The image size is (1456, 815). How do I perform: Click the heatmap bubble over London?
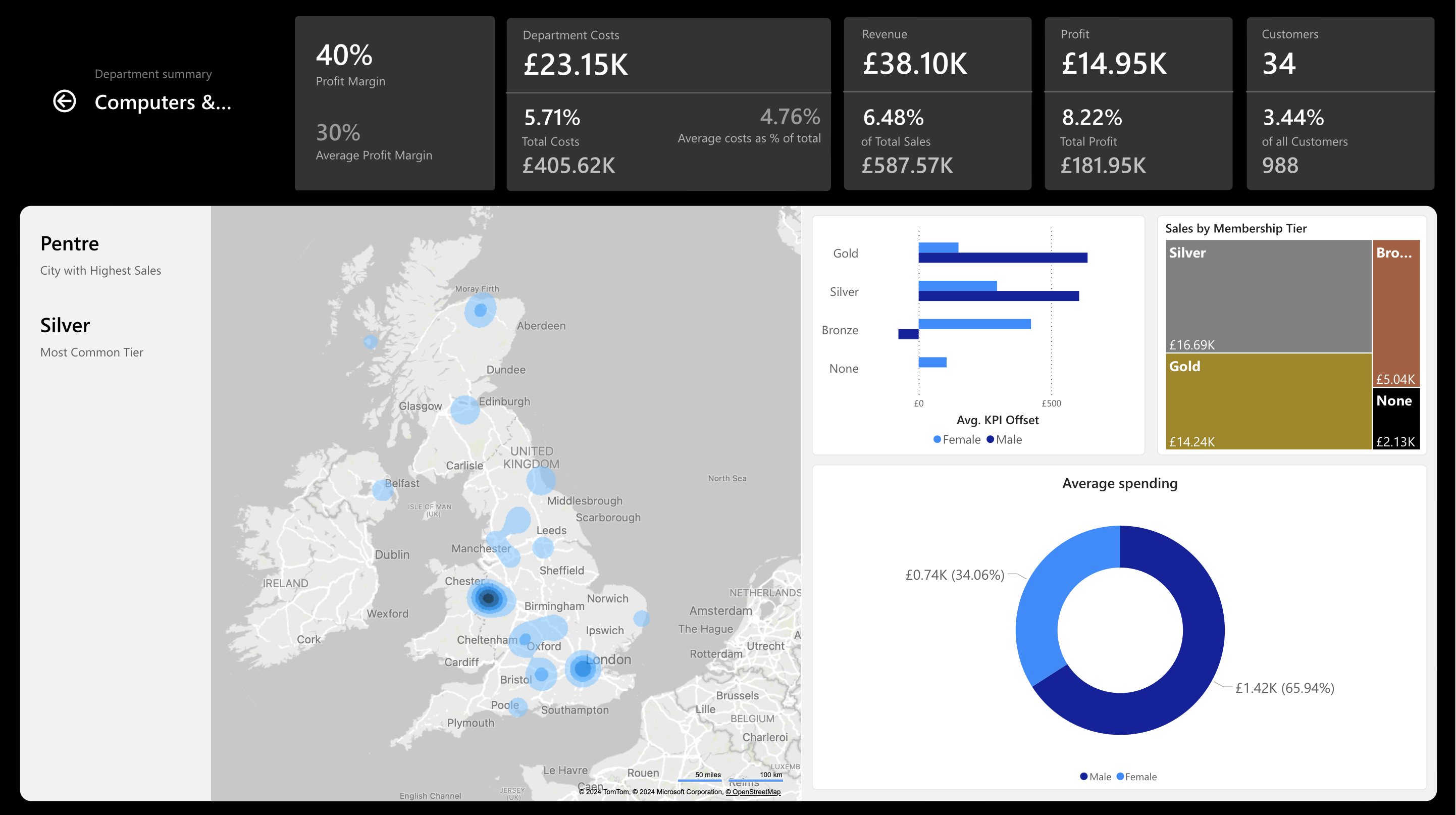point(582,669)
